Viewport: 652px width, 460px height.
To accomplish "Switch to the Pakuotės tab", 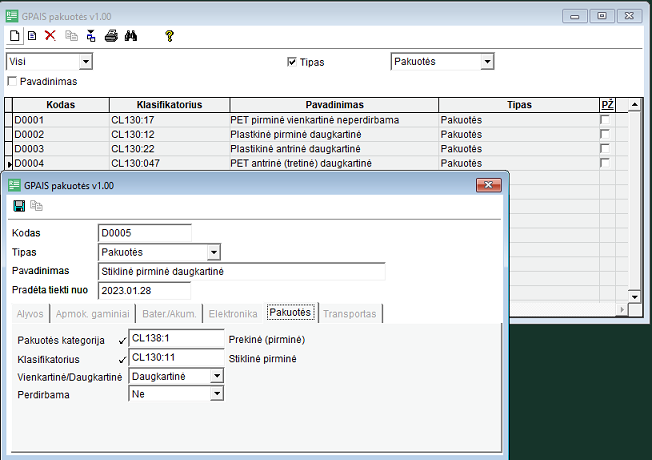I will [291, 313].
